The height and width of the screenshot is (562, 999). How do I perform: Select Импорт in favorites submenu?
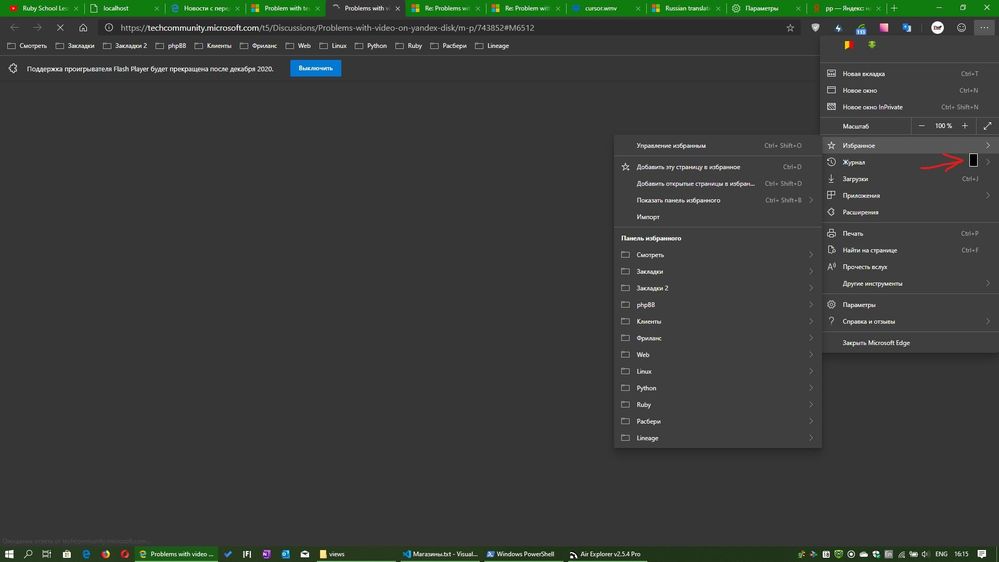(717, 217)
